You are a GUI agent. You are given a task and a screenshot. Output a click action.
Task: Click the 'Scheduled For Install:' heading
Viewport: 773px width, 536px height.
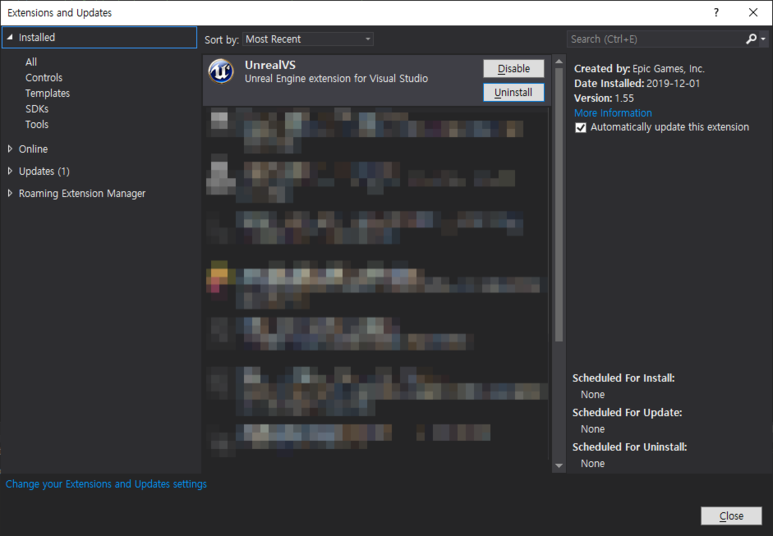coord(624,378)
